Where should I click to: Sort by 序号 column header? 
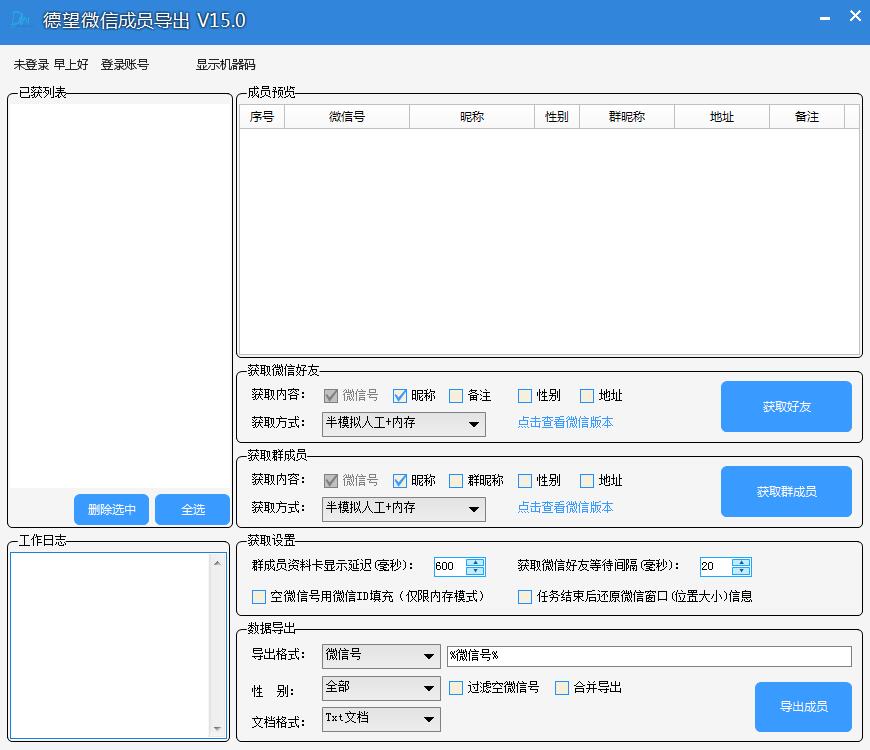262,116
